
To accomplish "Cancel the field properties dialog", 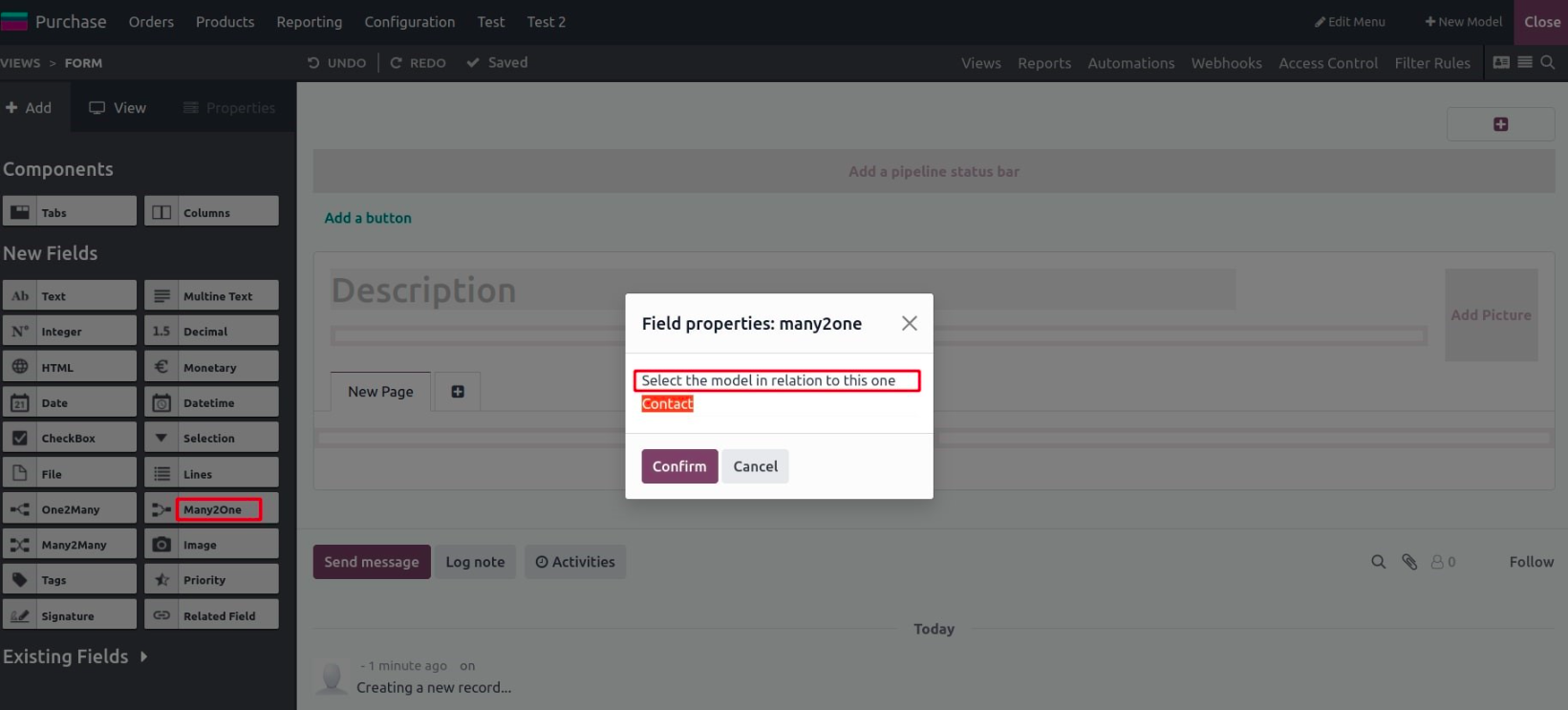I will click(755, 466).
